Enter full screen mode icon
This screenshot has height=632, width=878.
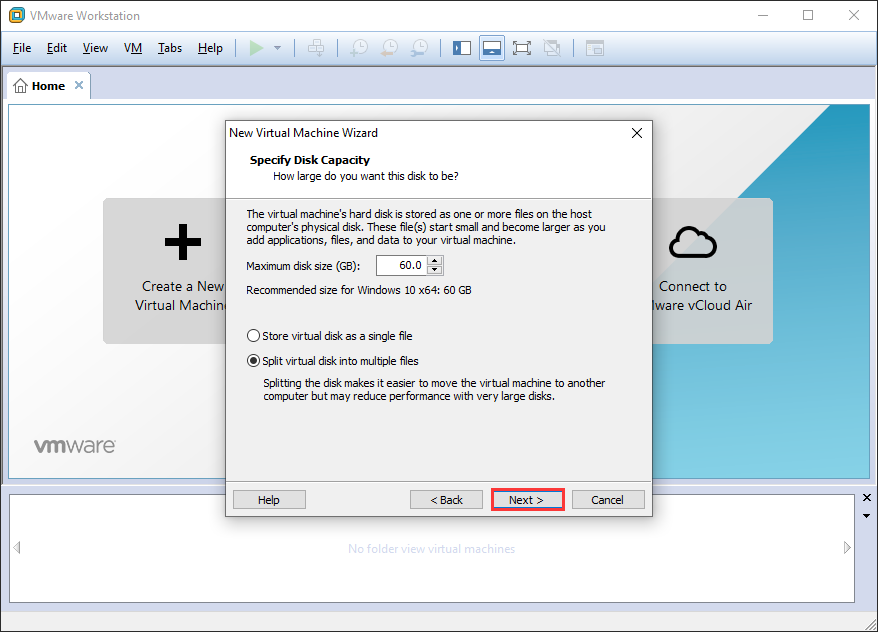[522, 48]
